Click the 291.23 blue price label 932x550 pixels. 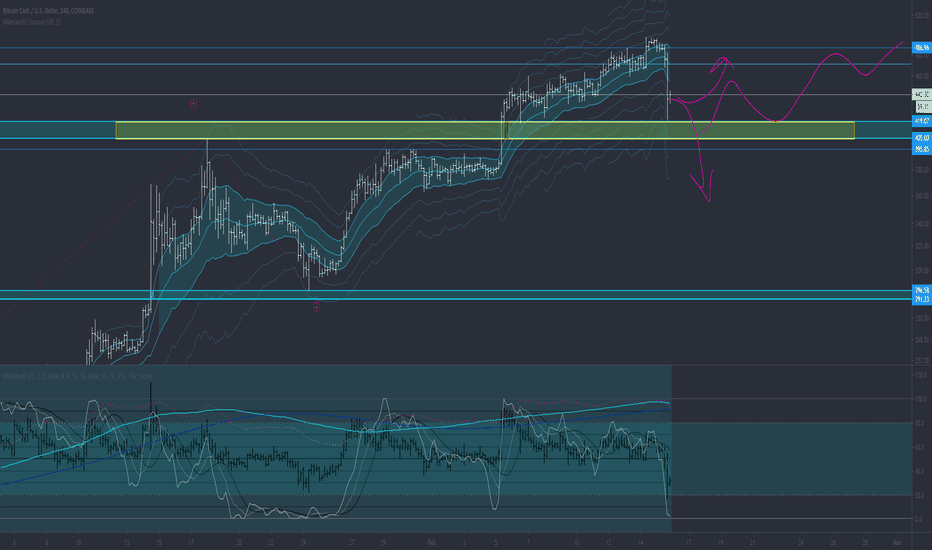922,299
